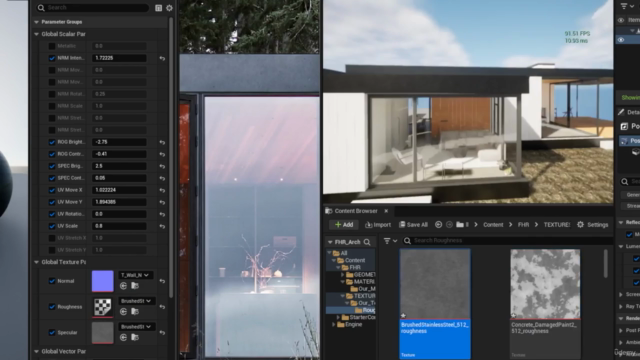Toggle the Specular texture checkbox
The image size is (640, 360).
[x=52, y=332]
